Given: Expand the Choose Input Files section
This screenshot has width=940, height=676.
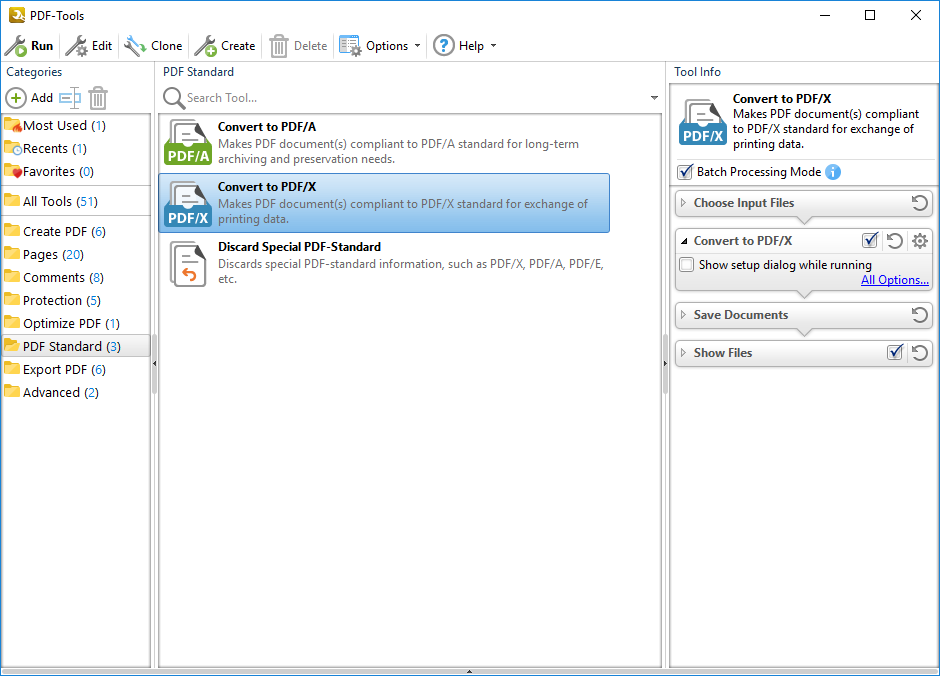Looking at the screenshot, I should pyautogui.click(x=684, y=203).
